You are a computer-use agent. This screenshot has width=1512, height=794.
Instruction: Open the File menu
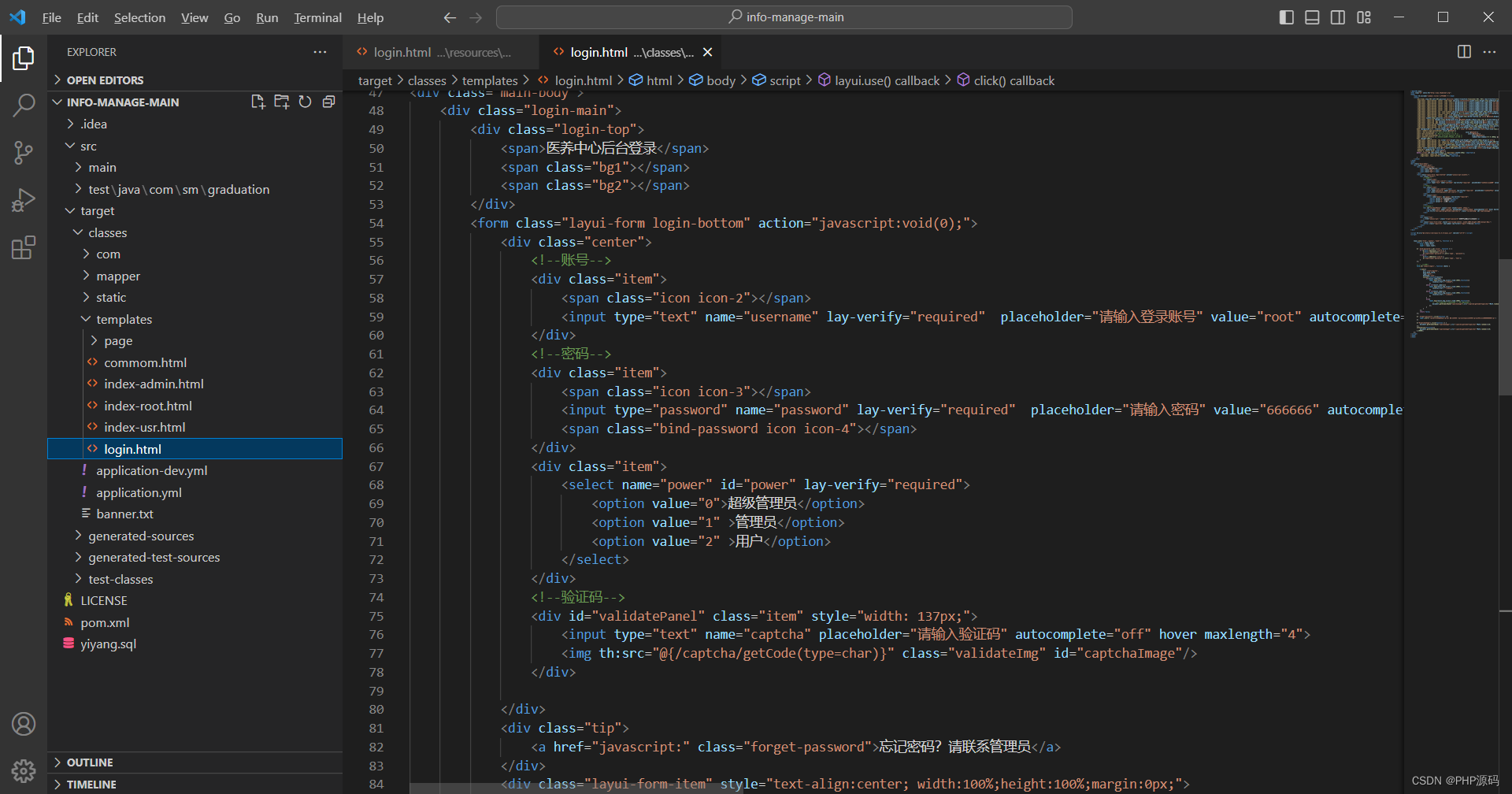point(51,17)
